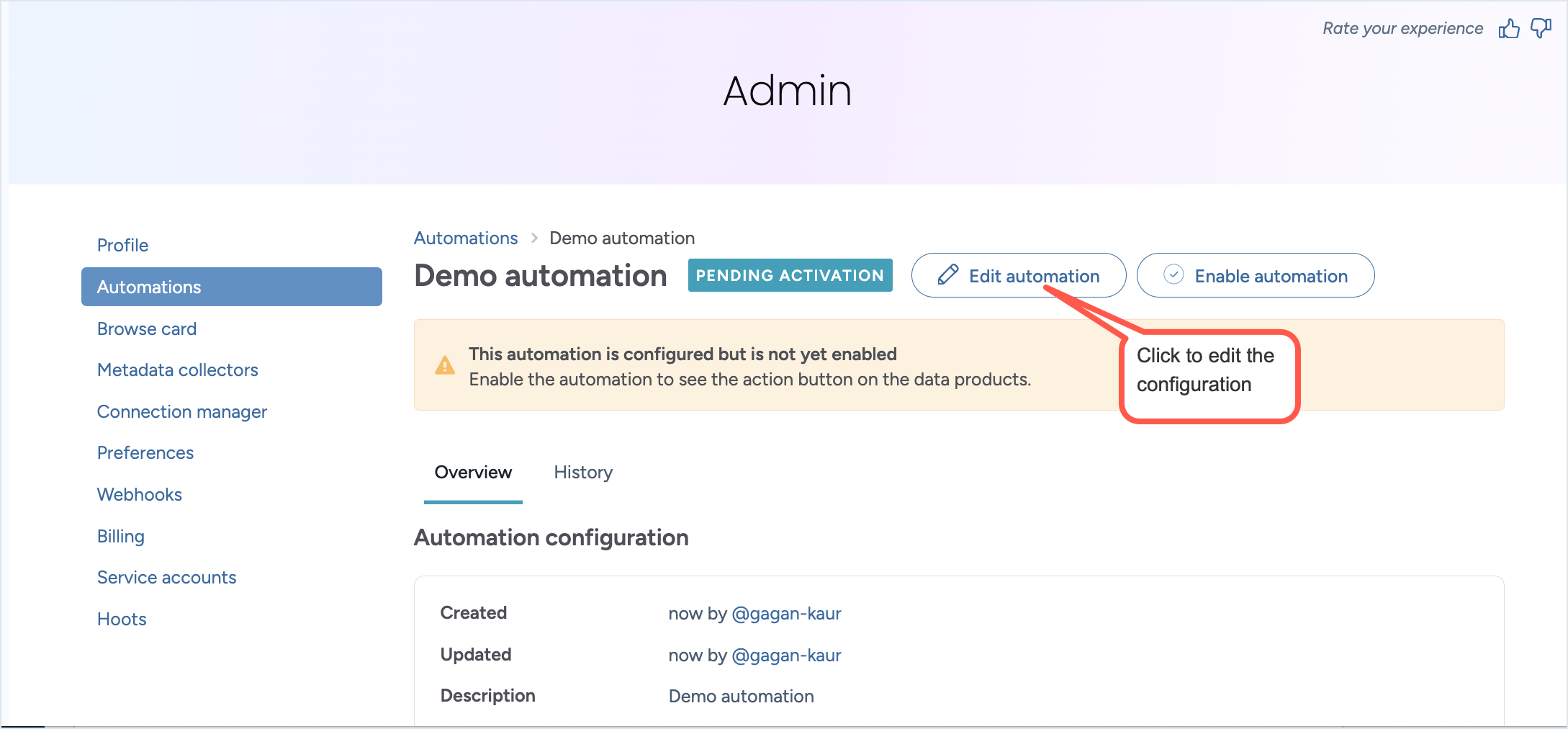This screenshot has width=1568, height=729.
Task: Open the Connection manager section
Action: tap(181, 411)
